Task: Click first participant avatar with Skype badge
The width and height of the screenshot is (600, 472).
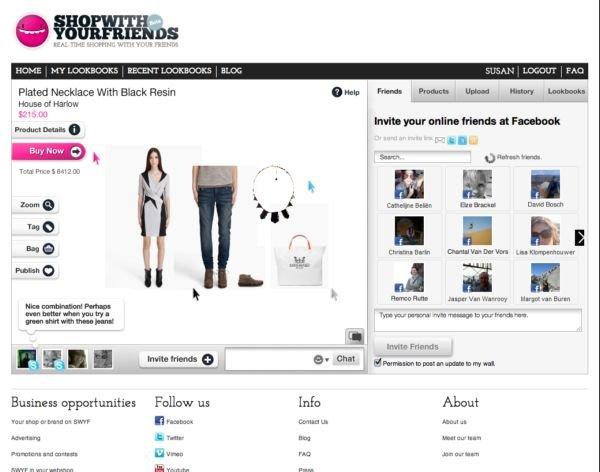Action: tap(27, 359)
